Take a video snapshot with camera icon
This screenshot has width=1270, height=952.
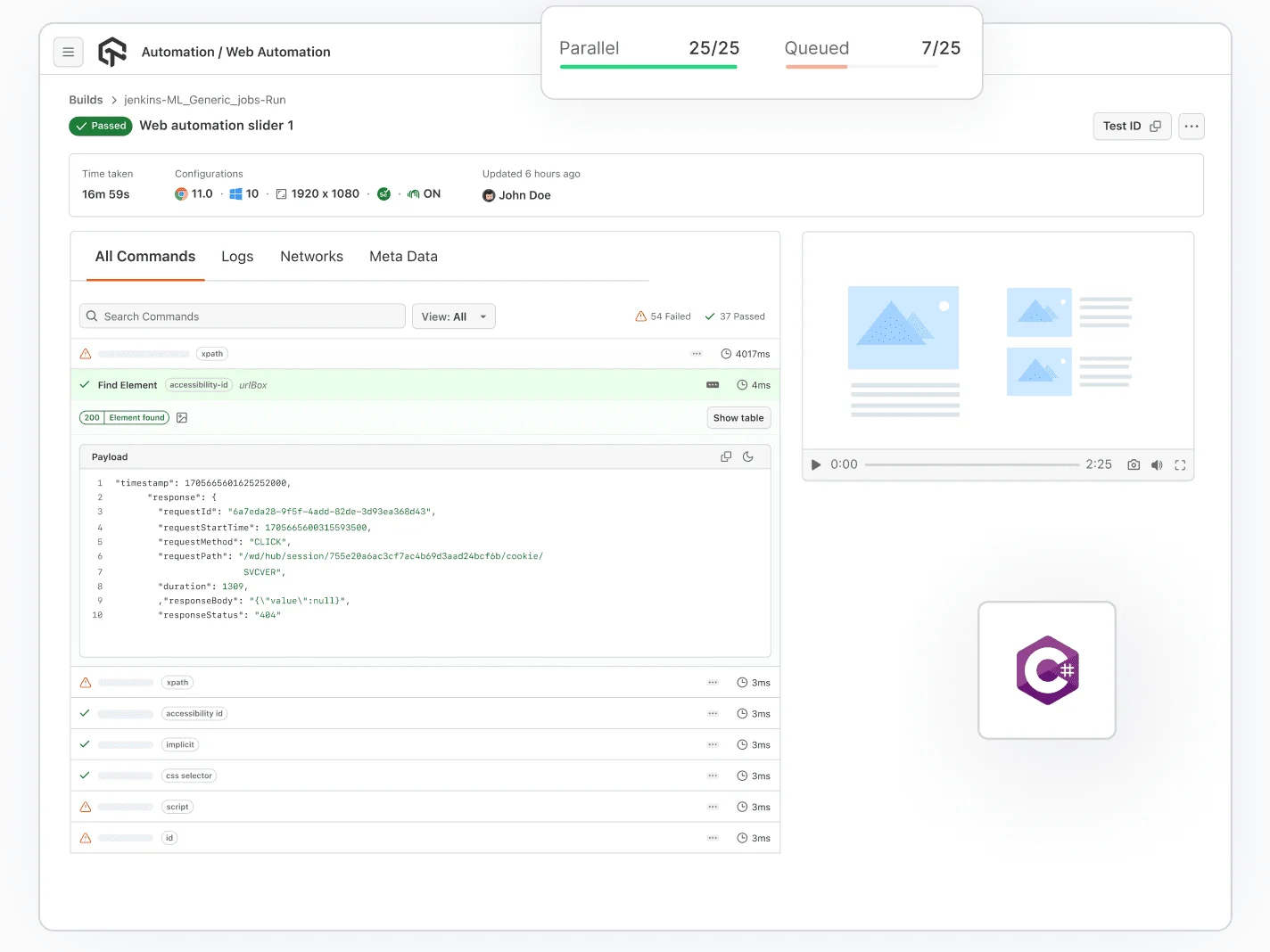click(x=1134, y=465)
